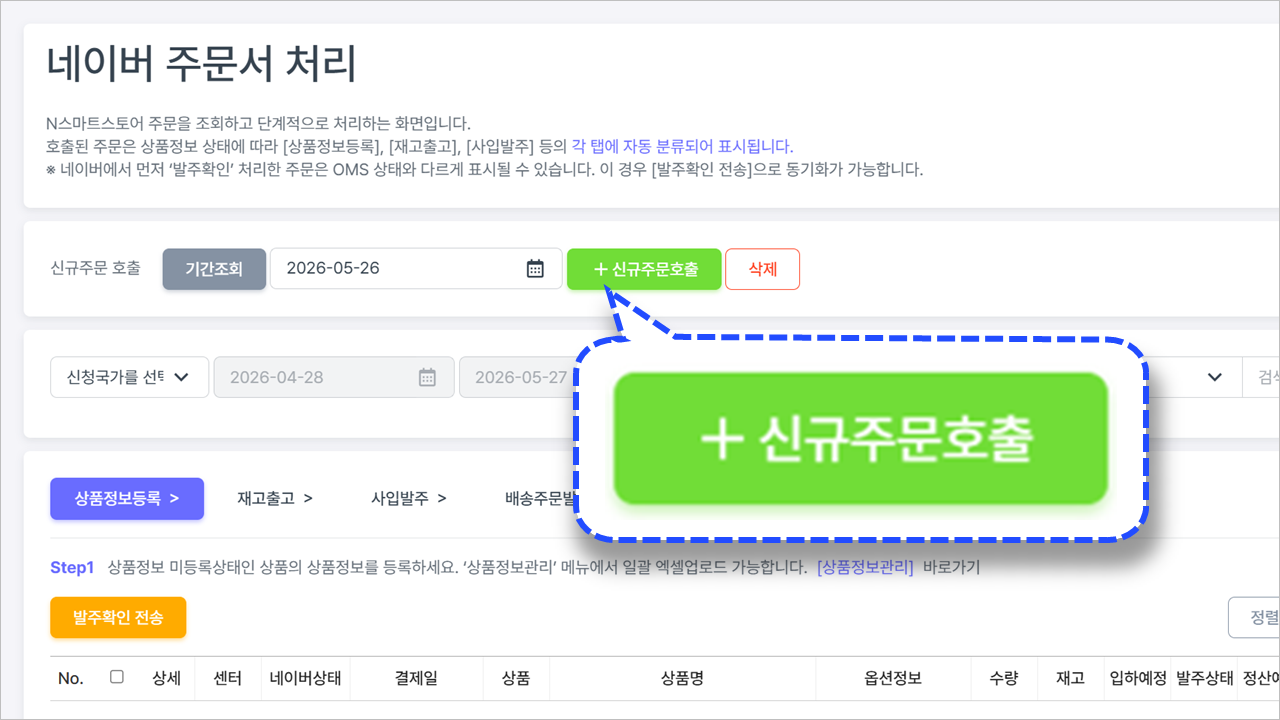Switch to the 사입발주 tab

pyautogui.click(x=408, y=498)
